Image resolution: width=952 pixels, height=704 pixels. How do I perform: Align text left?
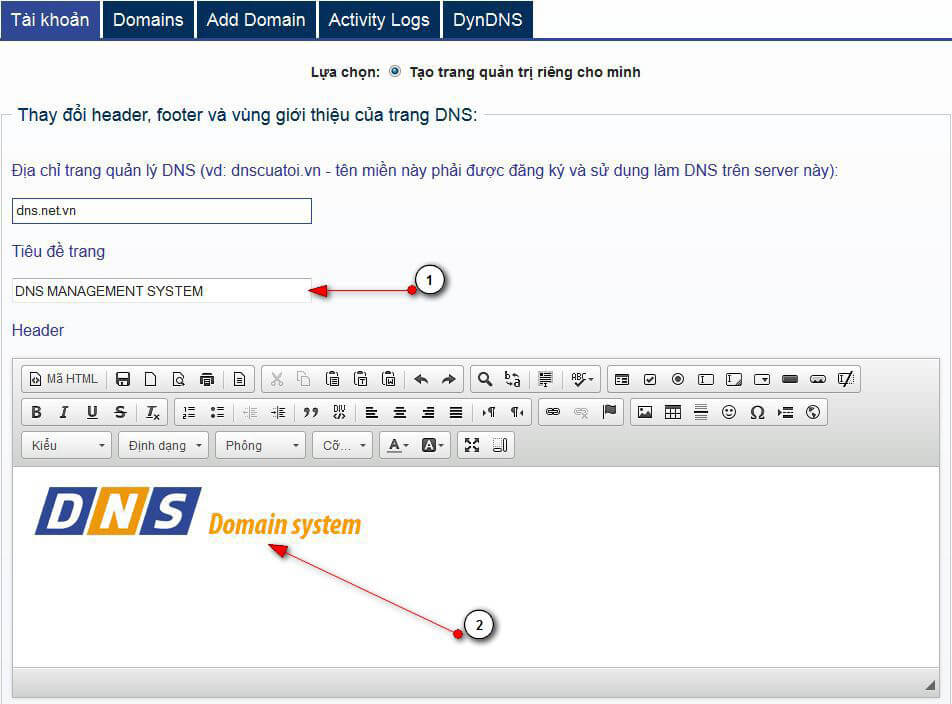click(372, 413)
